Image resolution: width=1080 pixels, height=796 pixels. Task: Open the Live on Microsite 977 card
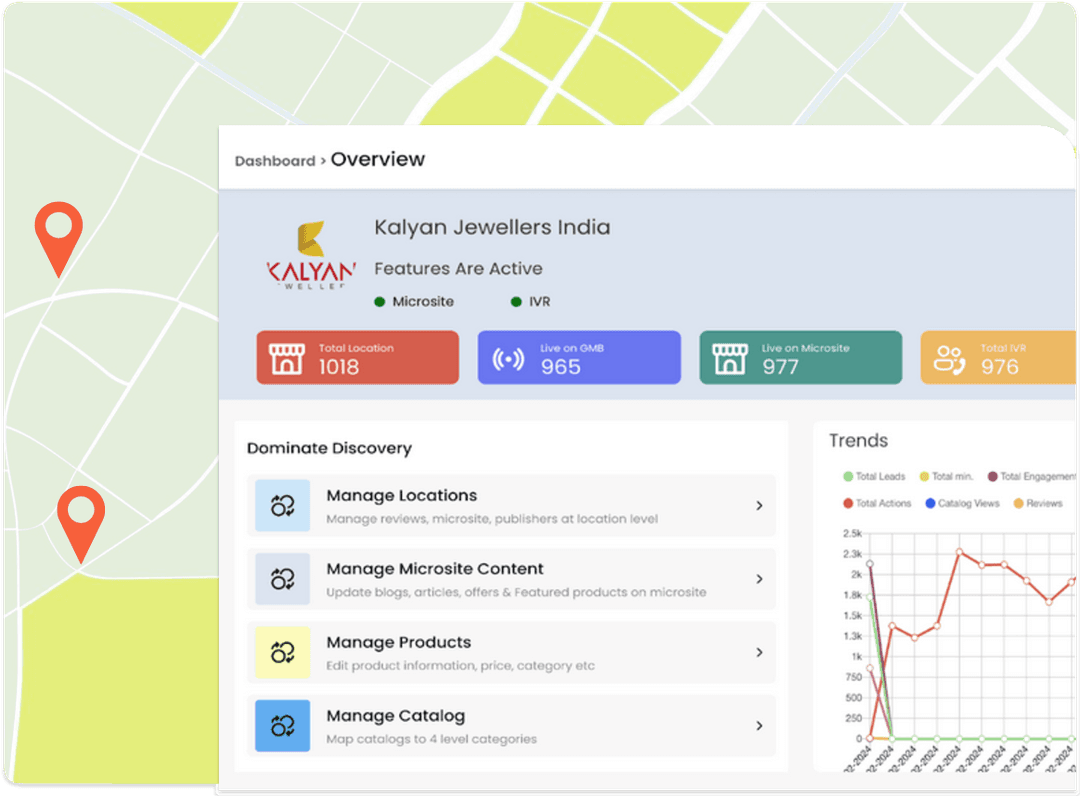click(x=800, y=357)
